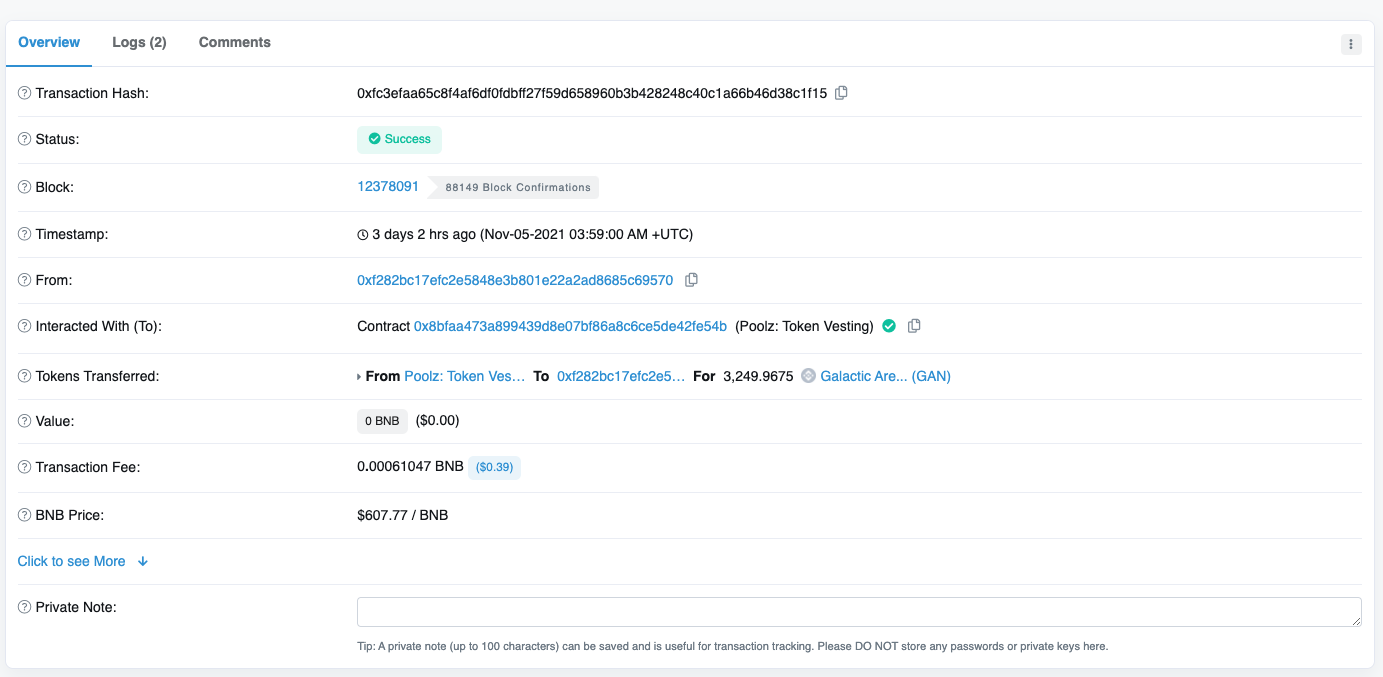1383x677 pixels.
Task: Open the Galactic Are... (GAN) token link
Action: [885, 376]
